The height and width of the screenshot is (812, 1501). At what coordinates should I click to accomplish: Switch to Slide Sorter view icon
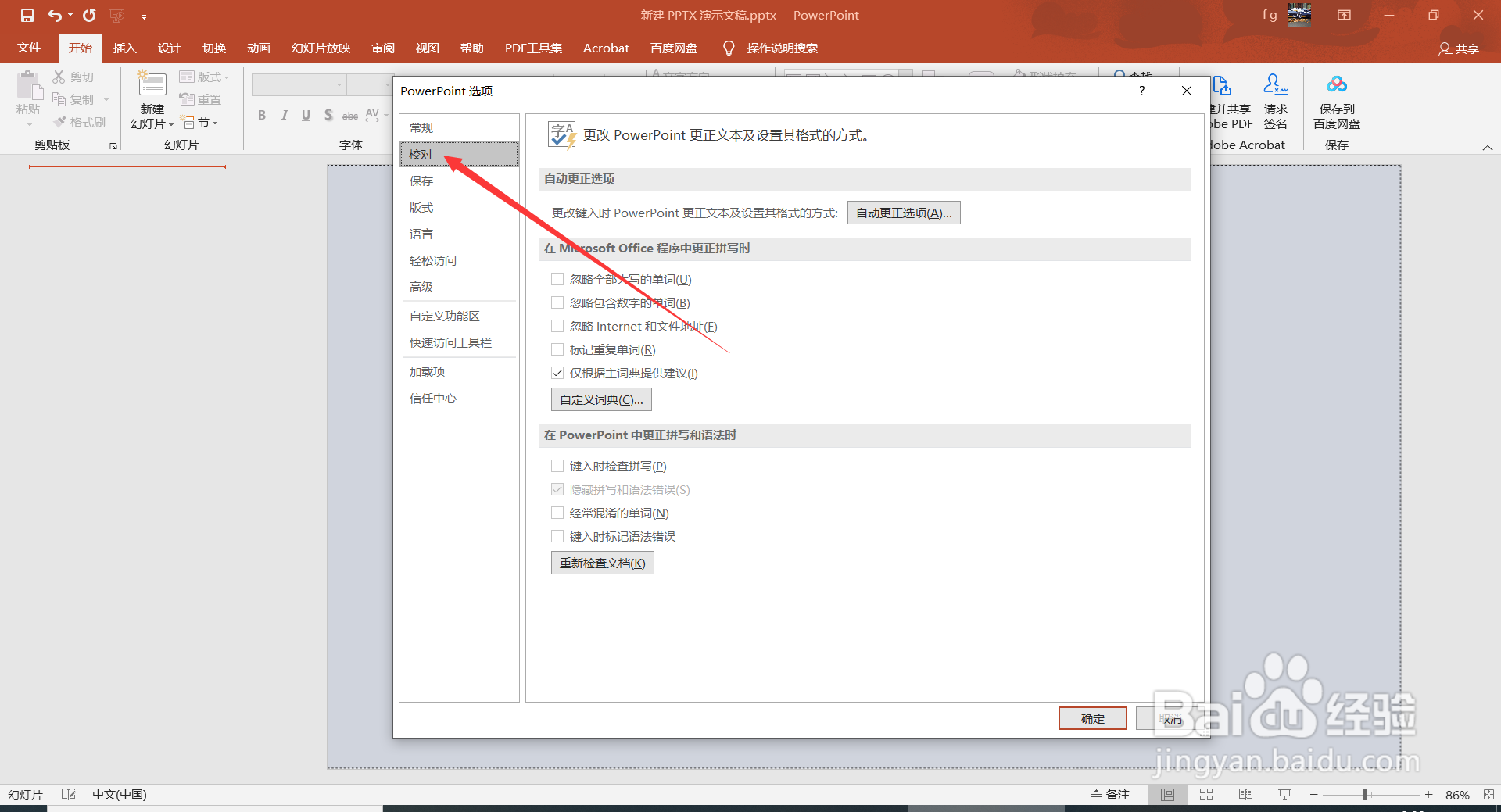[x=1206, y=794]
